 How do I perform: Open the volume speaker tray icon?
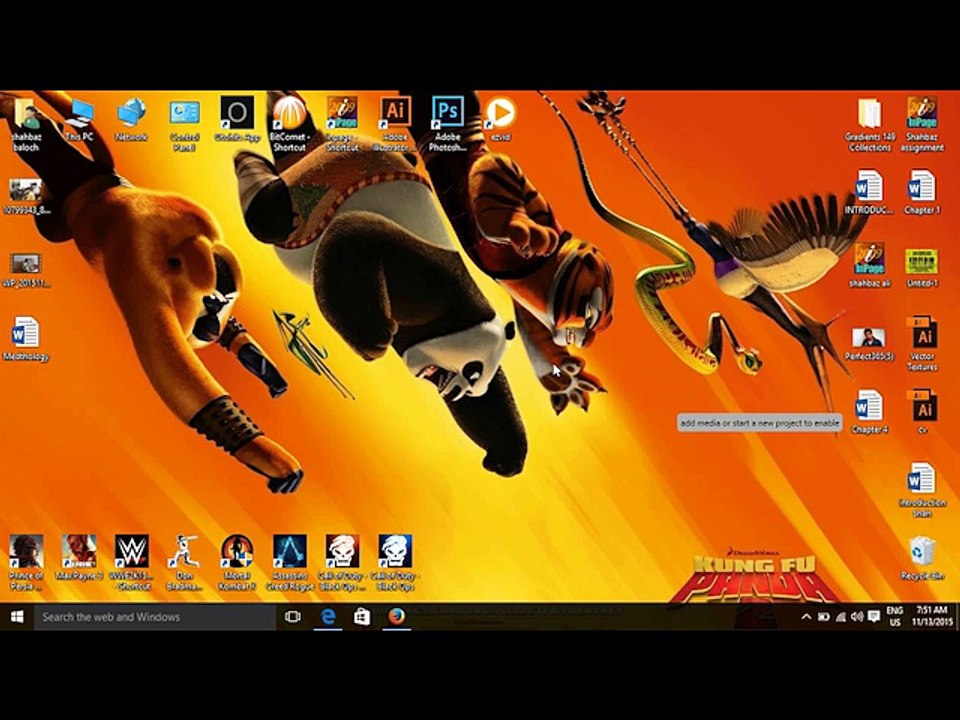[857, 617]
